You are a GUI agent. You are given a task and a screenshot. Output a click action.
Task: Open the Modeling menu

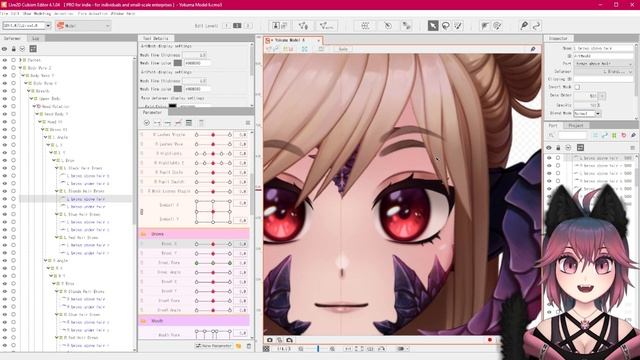pyautogui.click(x=42, y=13)
